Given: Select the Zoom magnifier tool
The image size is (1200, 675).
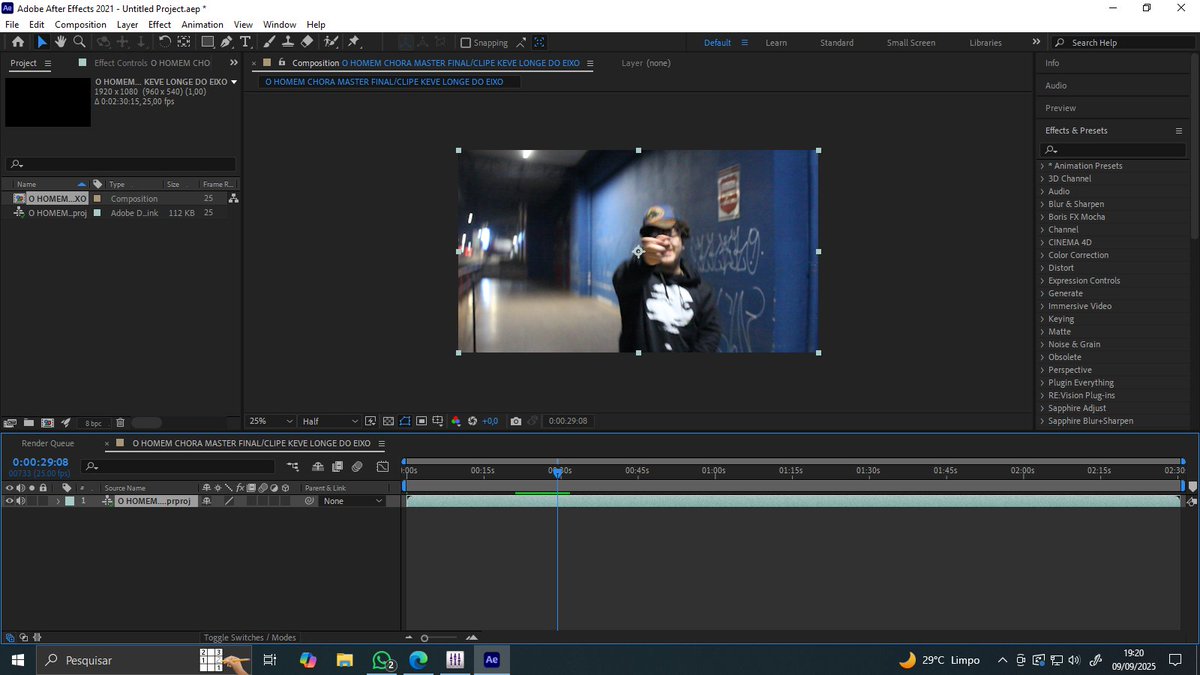Looking at the screenshot, I should (x=78, y=42).
